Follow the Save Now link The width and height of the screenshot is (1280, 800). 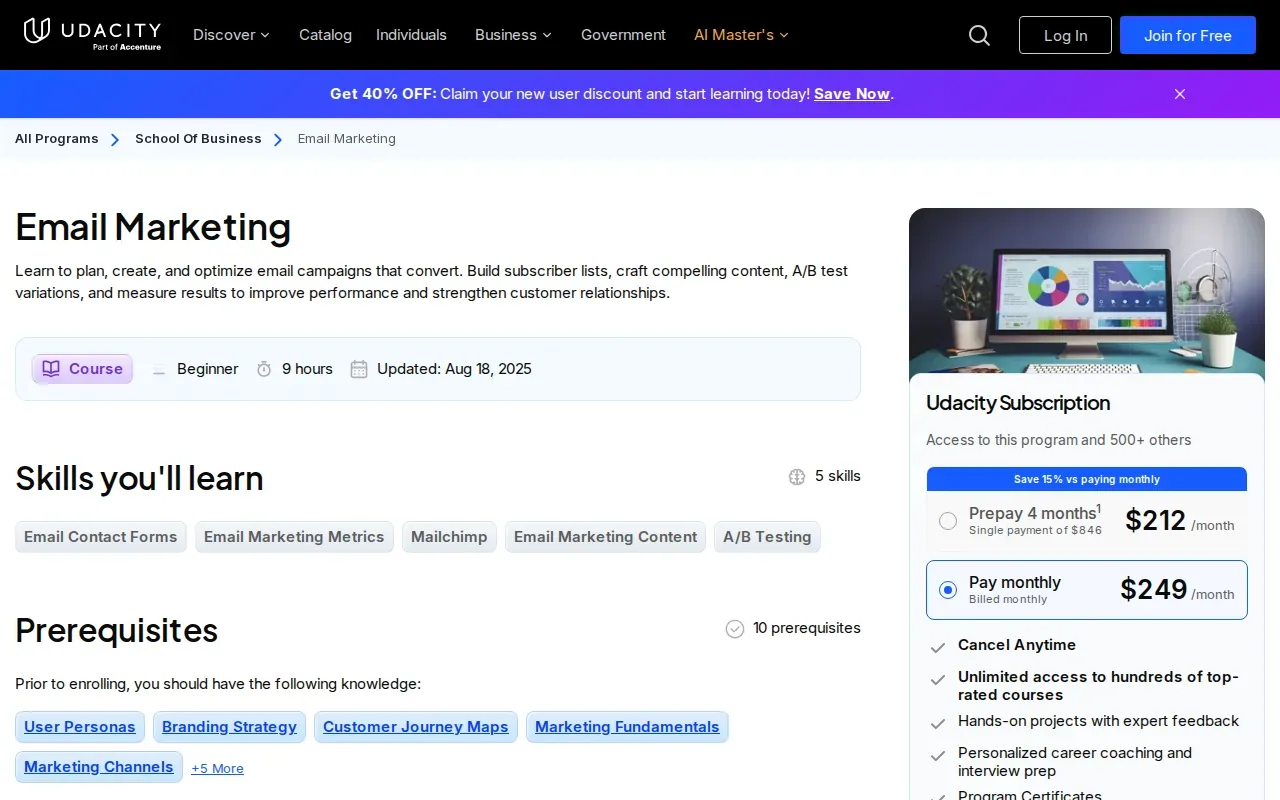coord(852,94)
